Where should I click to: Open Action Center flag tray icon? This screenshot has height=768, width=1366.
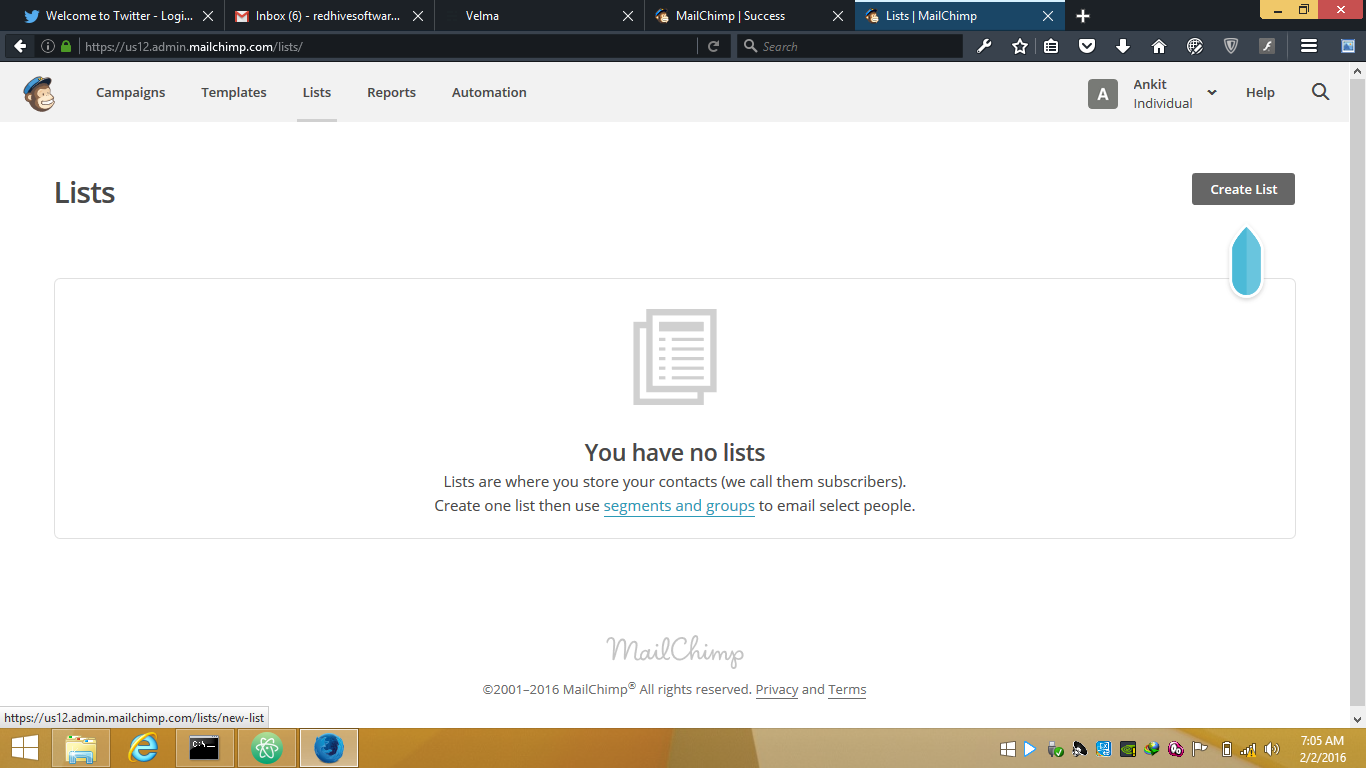pos(1200,749)
